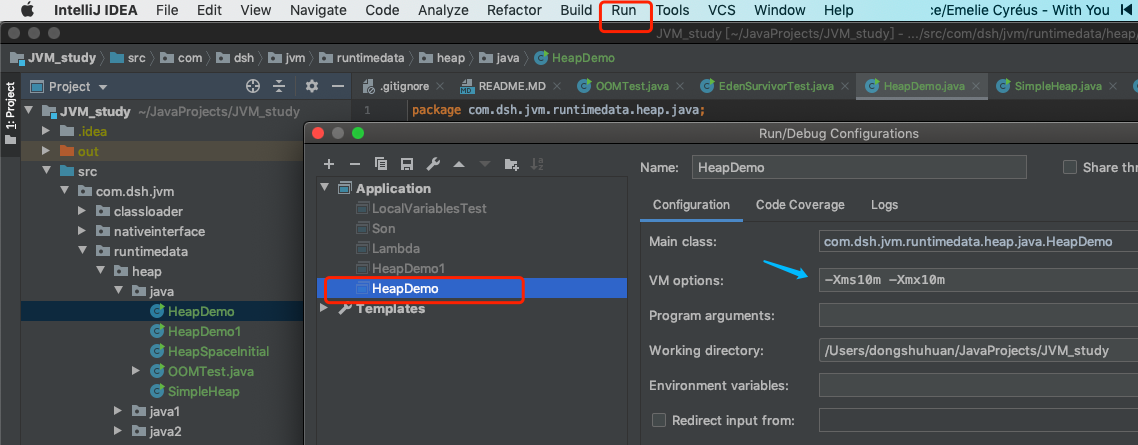This screenshot has height=445, width=1138.
Task: Toggle the Share through VCS checkbox
Action: [x=1070, y=167]
